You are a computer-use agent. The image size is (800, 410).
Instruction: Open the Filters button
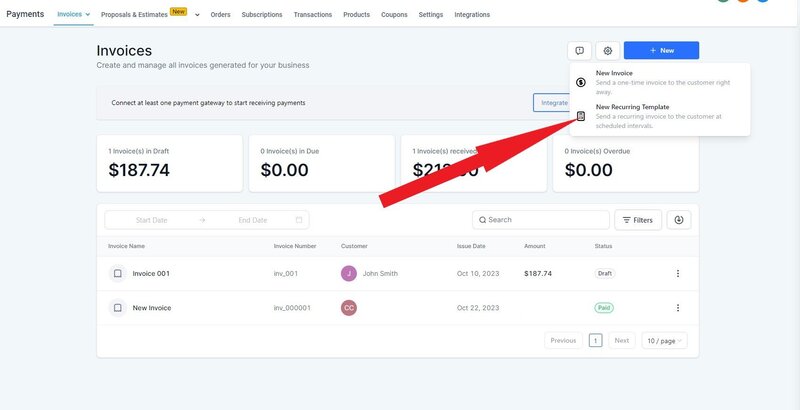638,220
